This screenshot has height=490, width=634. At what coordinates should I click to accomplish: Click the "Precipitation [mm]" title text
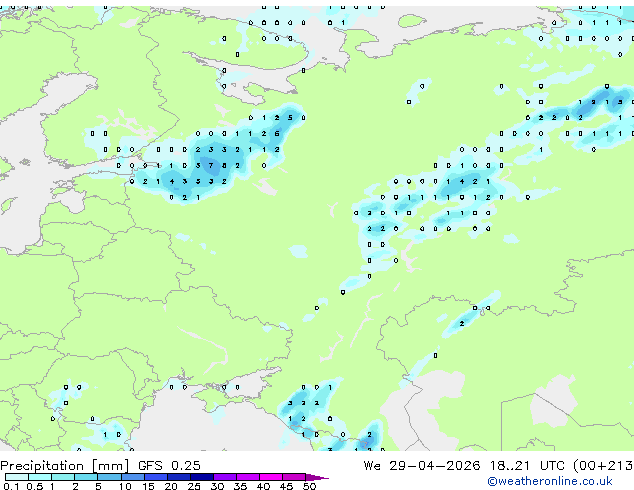(x=64, y=466)
